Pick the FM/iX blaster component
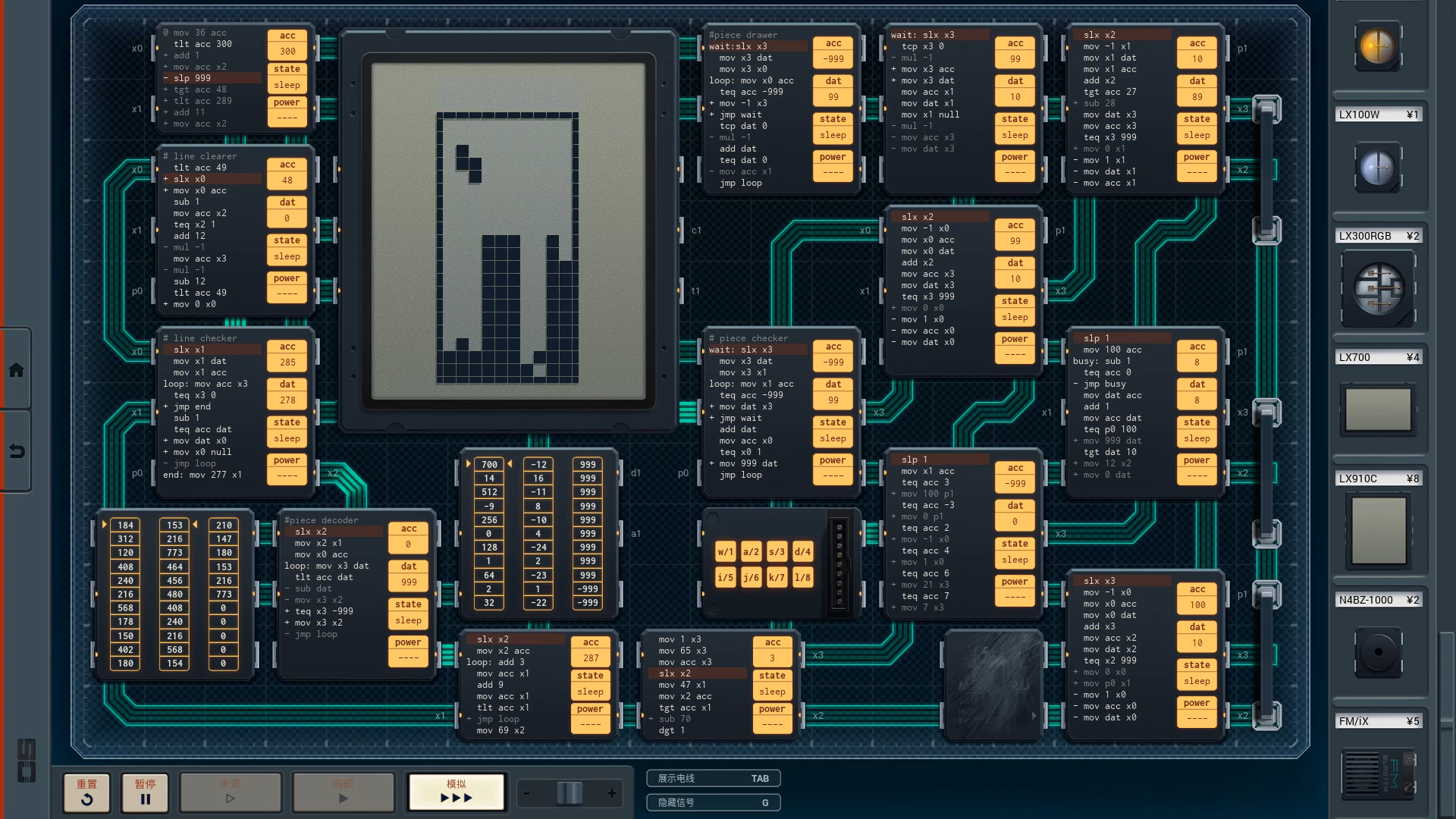Screen dimensions: 1456x819 tap(1378, 772)
